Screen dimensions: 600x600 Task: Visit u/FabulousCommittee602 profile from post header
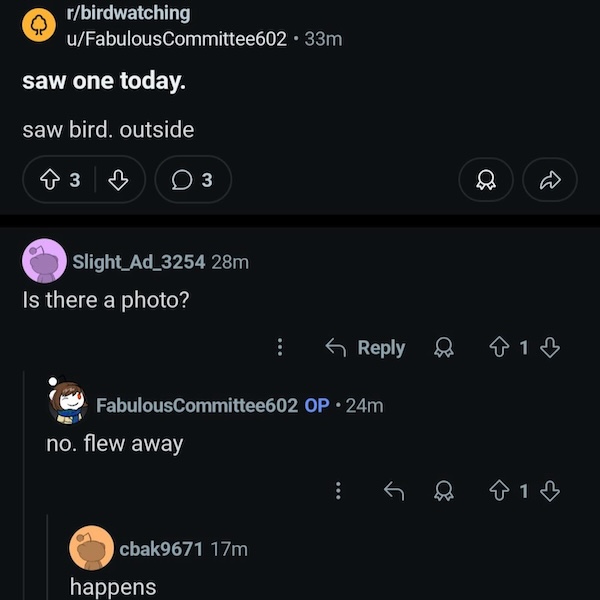(x=175, y=39)
